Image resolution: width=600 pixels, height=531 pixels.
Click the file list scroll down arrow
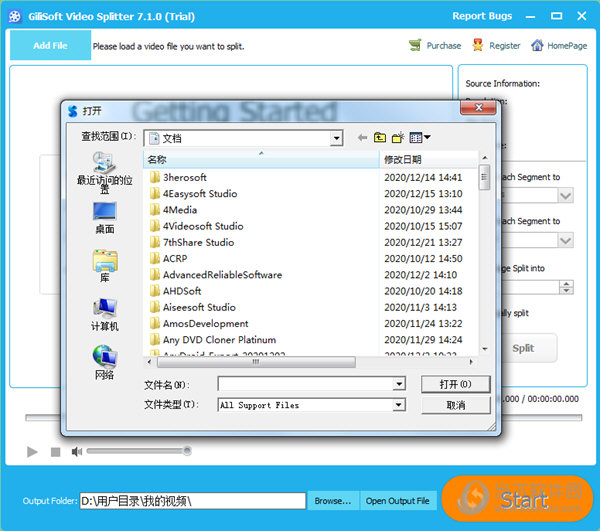click(x=484, y=349)
